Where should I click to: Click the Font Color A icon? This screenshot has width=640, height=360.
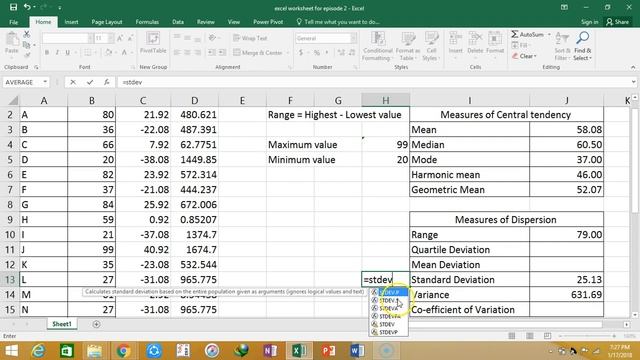click(124, 52)
